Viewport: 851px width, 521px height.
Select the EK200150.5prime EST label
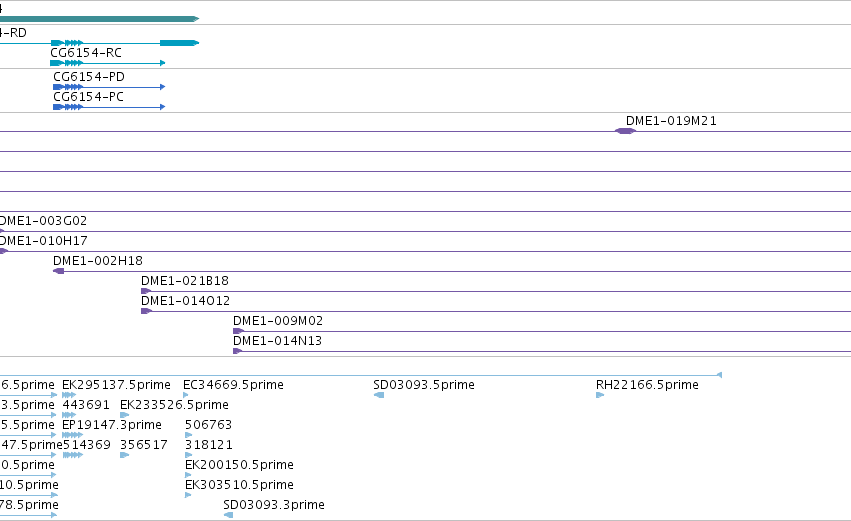point(239,465)
